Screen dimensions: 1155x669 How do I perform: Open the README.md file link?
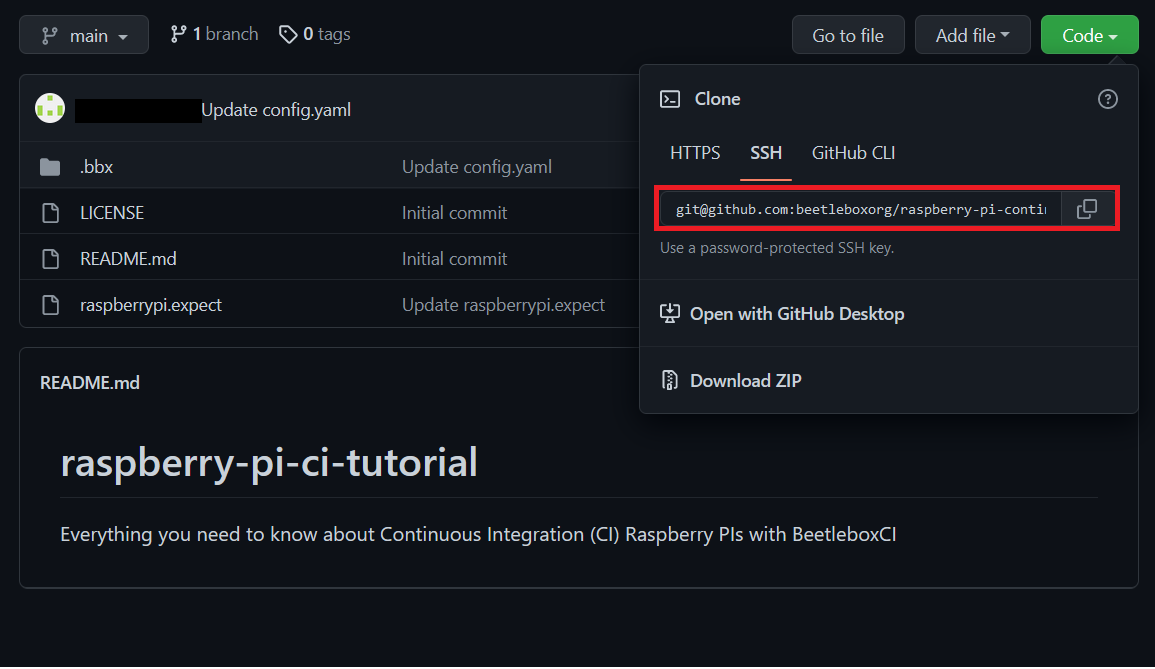[x=128, y=259]
